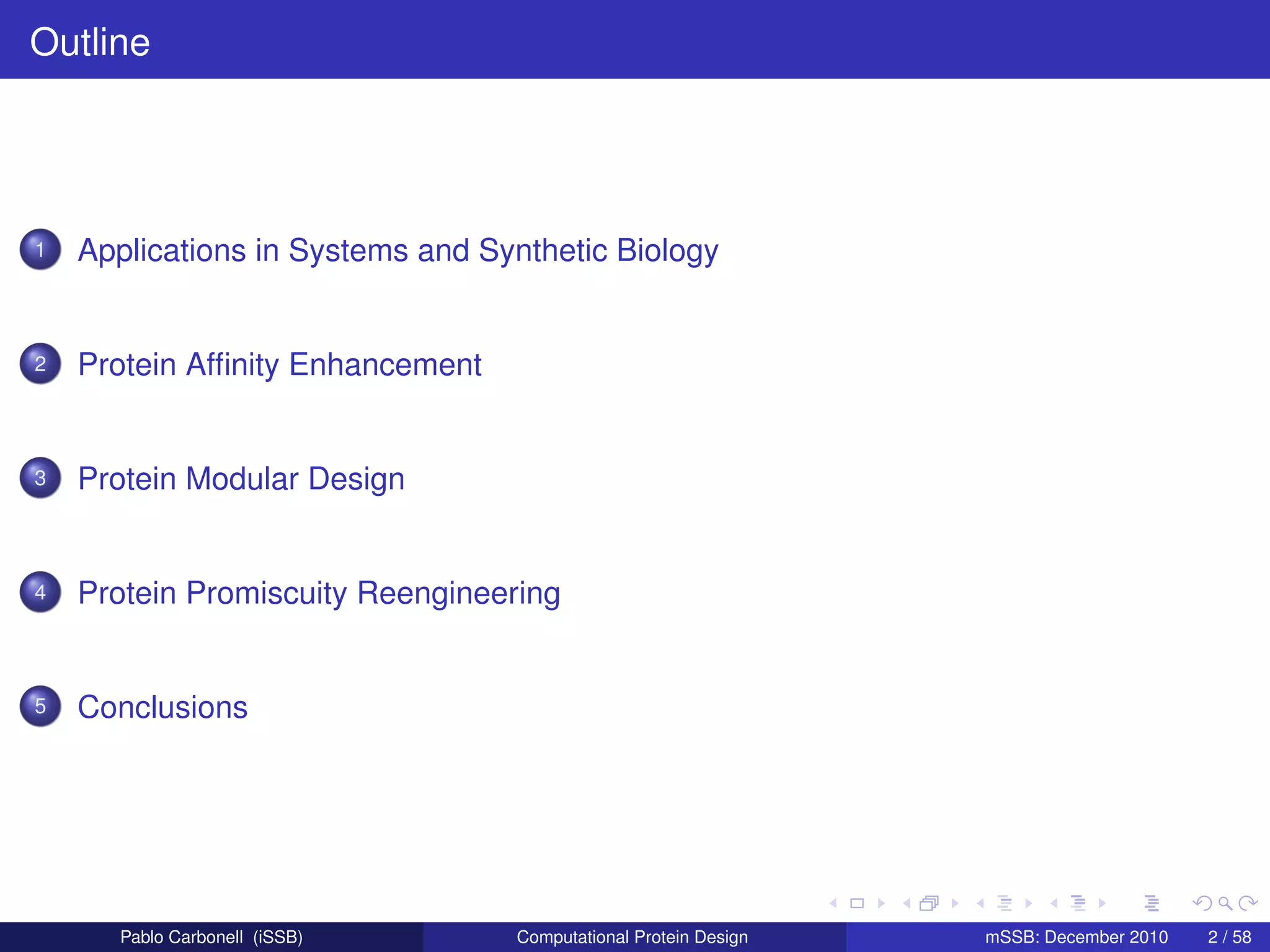This screenshot has width=1270, height=952.
Task: Go to Protein Promiscuity Reengineering section
Action: click(x=319, y=593)
